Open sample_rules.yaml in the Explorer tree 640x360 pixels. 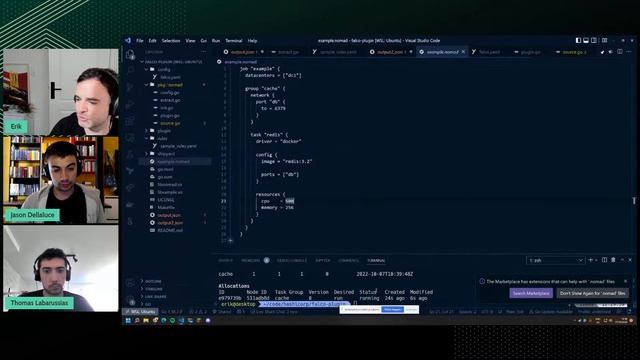tap(178, 146)
